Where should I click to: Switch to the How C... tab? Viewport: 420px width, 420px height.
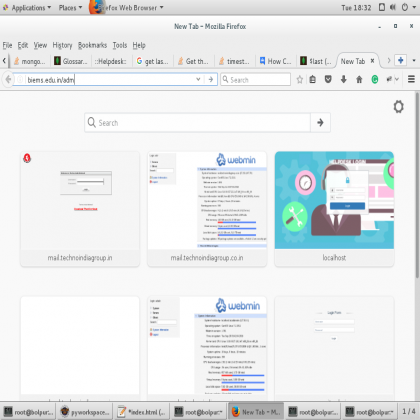tap(275, 61)
